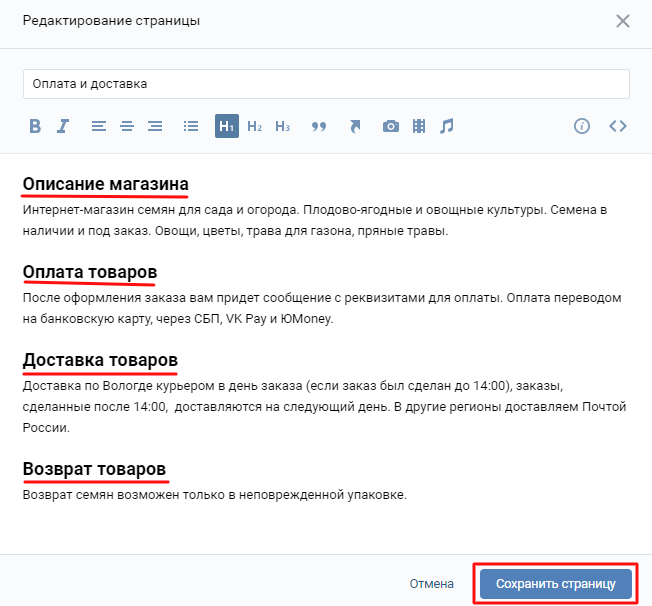652x606 pixels.
Task: Align text to the right
Action: point(154,126)
